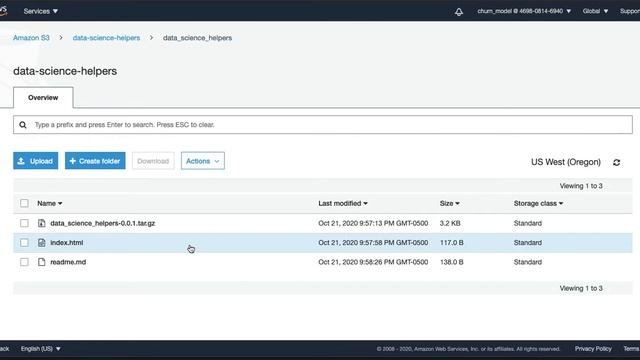Click the file icon next to index.html
640x360 pixels.
41,242
